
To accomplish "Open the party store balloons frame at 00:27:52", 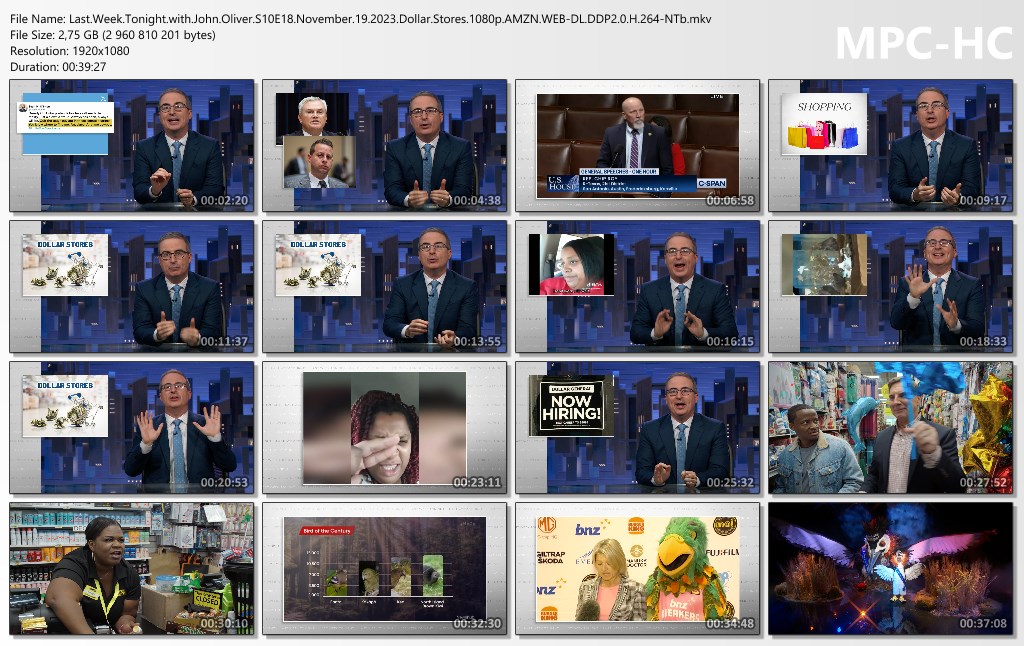I will (890, 427).
